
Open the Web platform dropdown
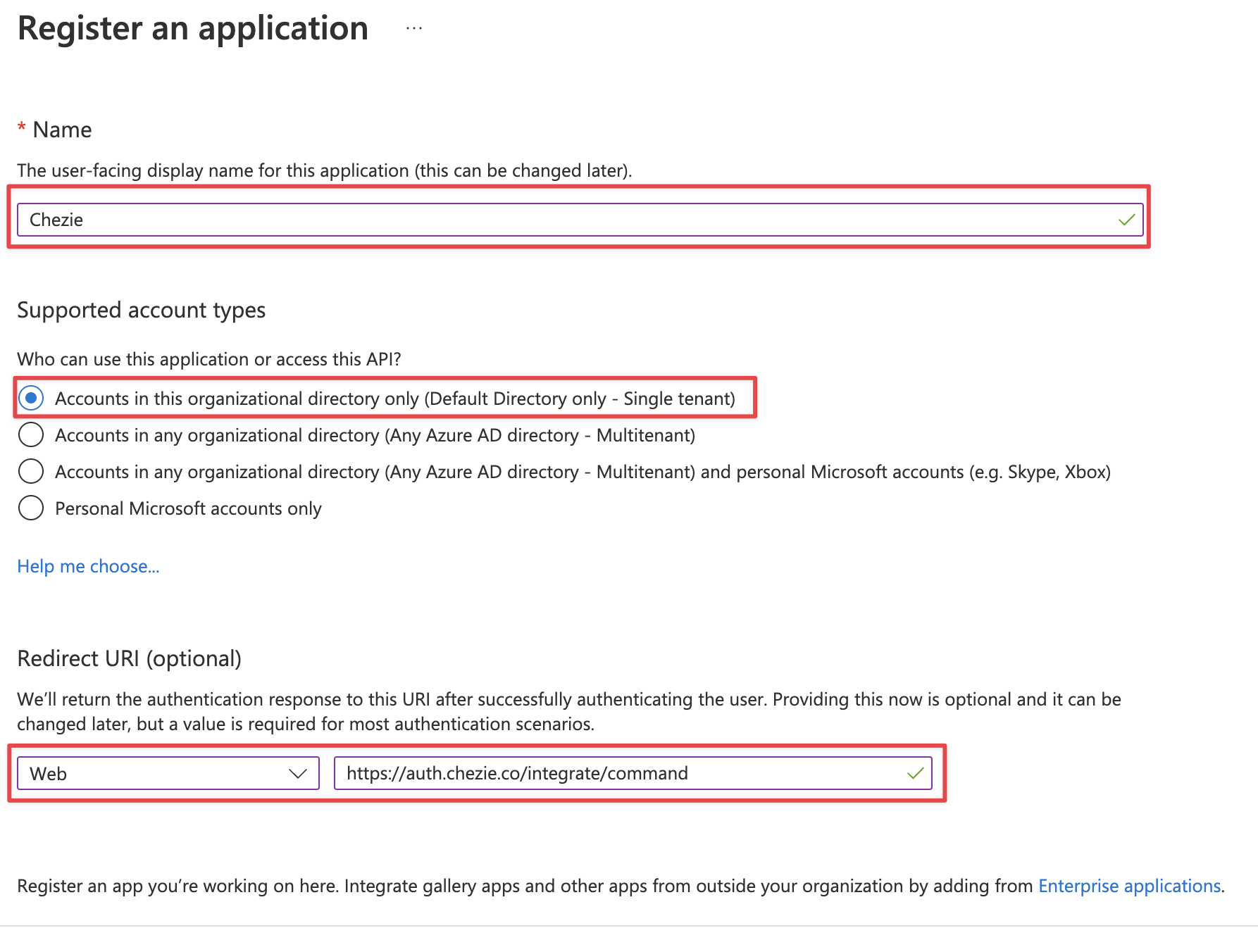[x=168, y=773]
